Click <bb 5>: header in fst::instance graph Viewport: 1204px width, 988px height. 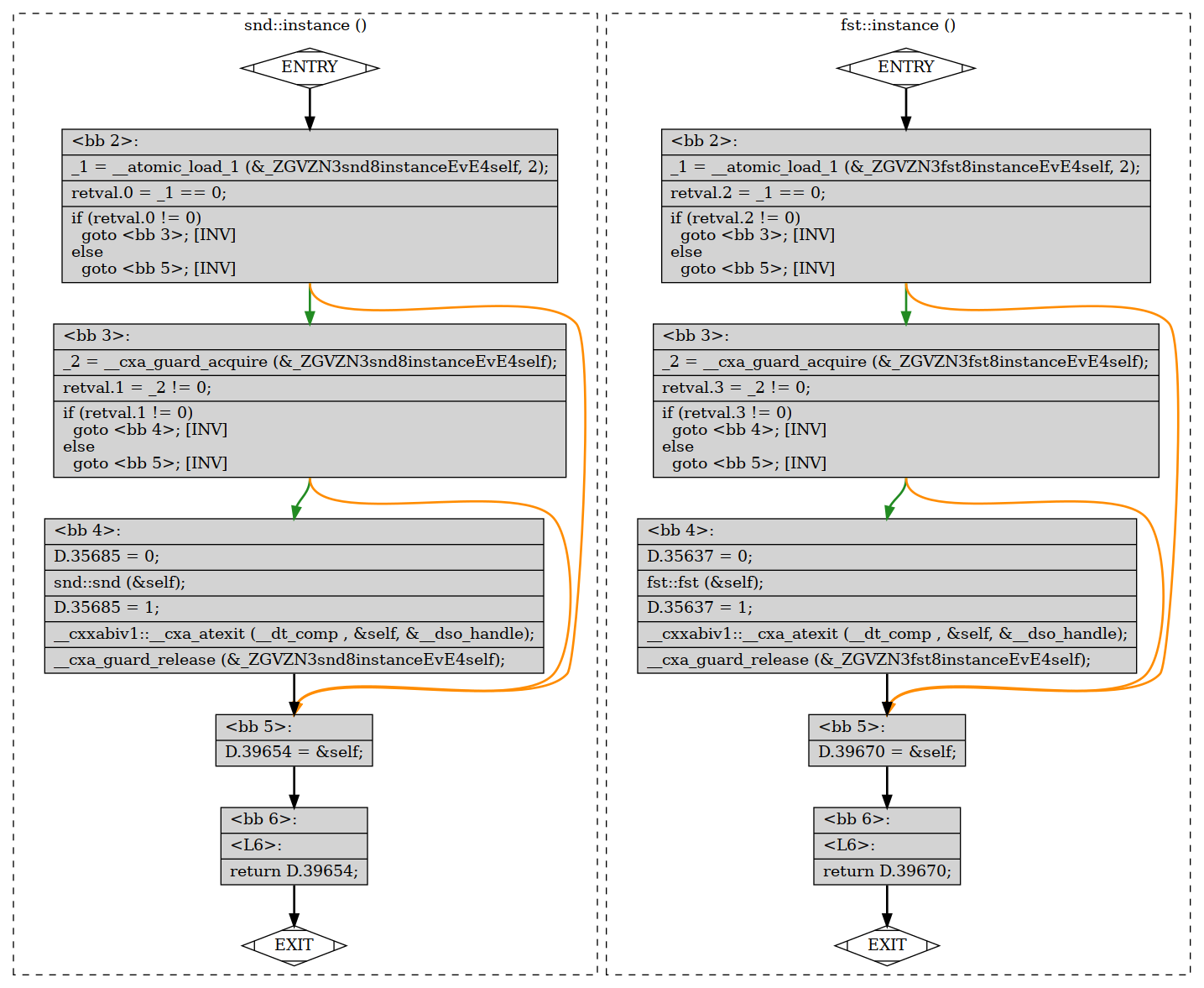pos(887,727)
